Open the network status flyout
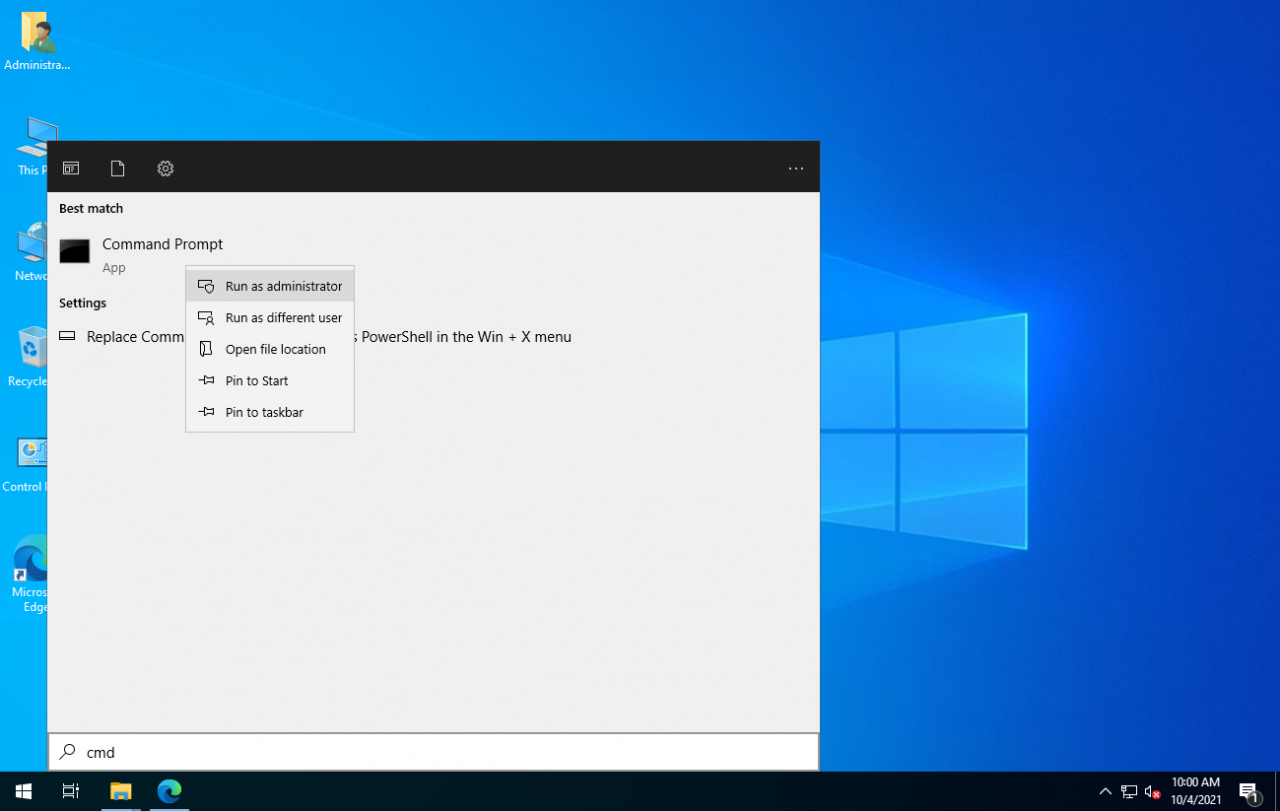 coord(1129,790)
